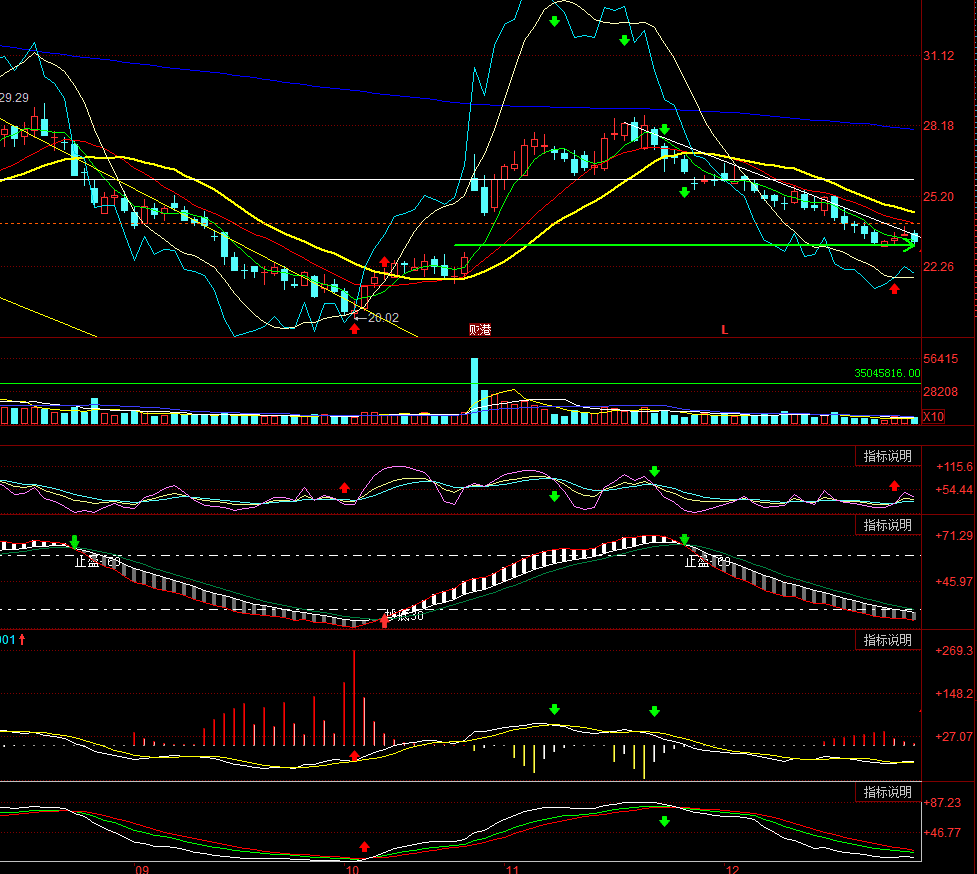Open 指标说明 beside the +115.6 scale
The height and width of the screenshot is (874, 977).
click(887, 456)
